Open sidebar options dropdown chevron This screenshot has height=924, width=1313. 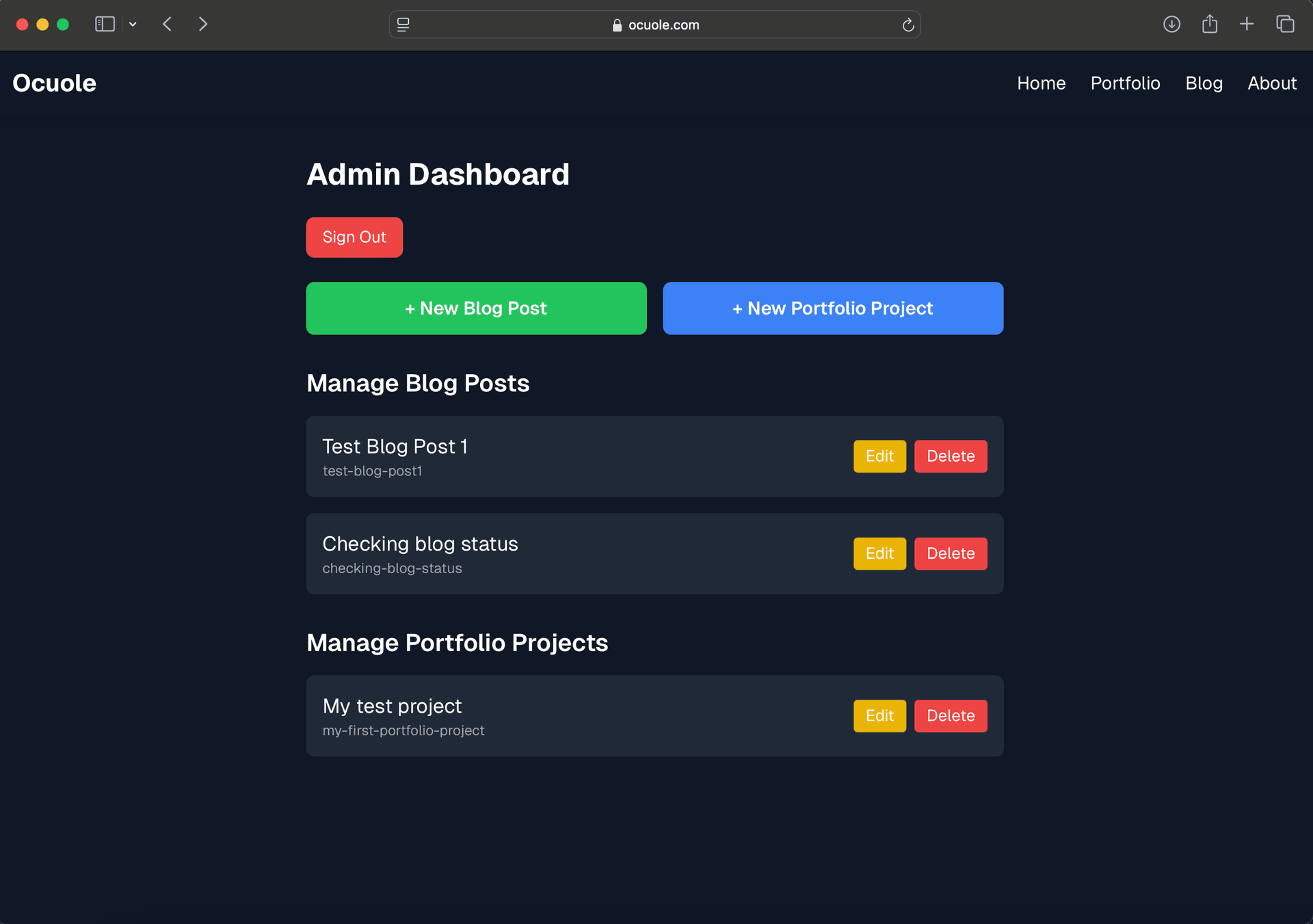133,25
